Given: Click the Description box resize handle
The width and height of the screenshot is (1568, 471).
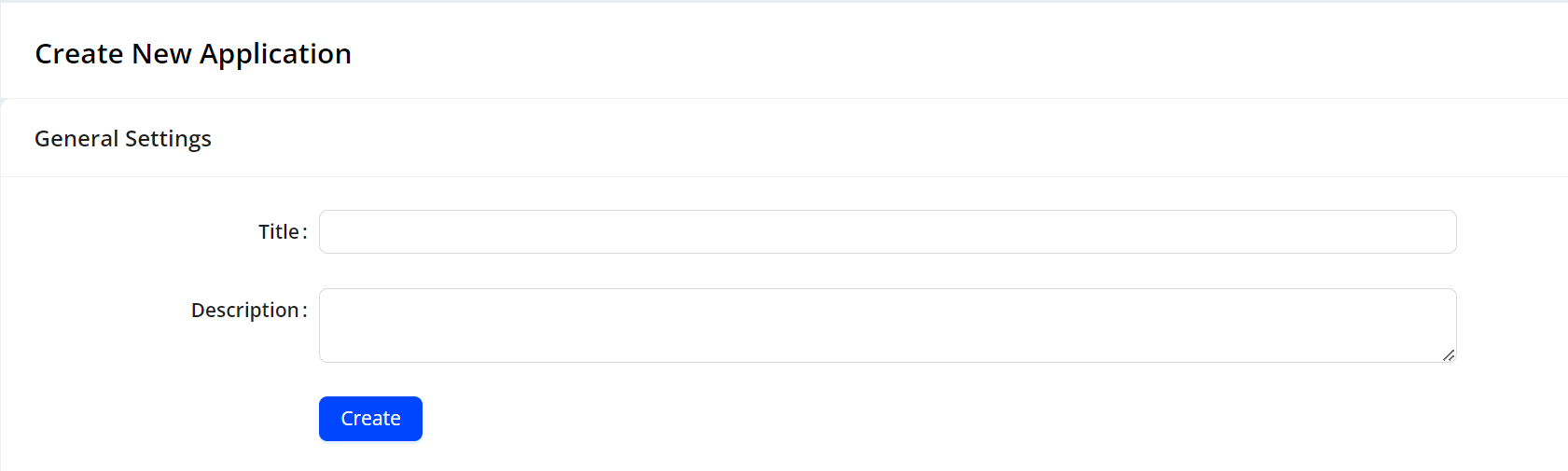Looking at the screenshot, I should click(x=1449, y=355).
